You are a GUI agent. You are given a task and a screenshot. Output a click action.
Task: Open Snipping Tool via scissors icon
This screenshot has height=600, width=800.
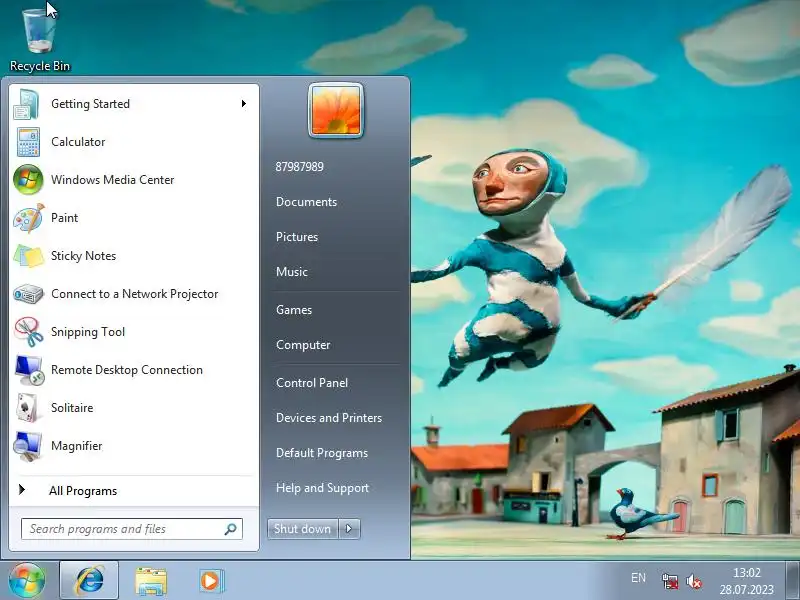(x=29, y=332)
